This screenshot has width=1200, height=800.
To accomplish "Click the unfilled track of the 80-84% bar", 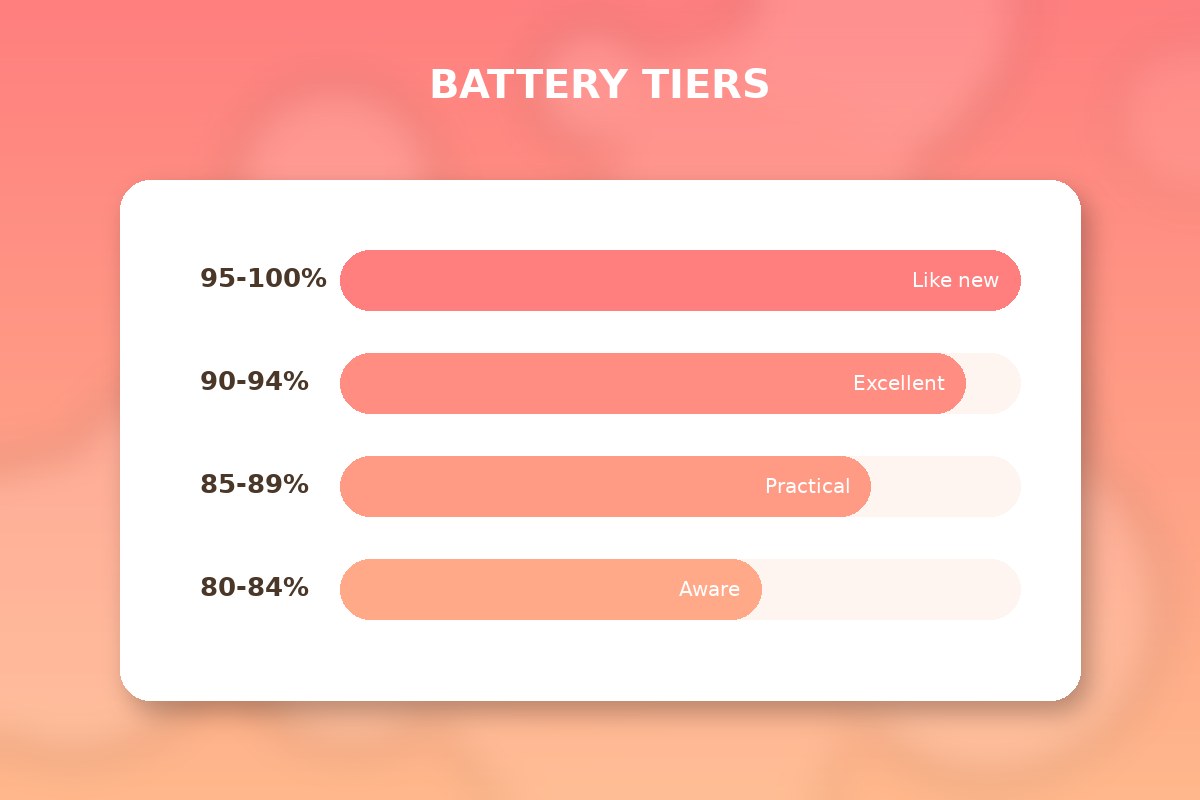I will click(890, 590).
